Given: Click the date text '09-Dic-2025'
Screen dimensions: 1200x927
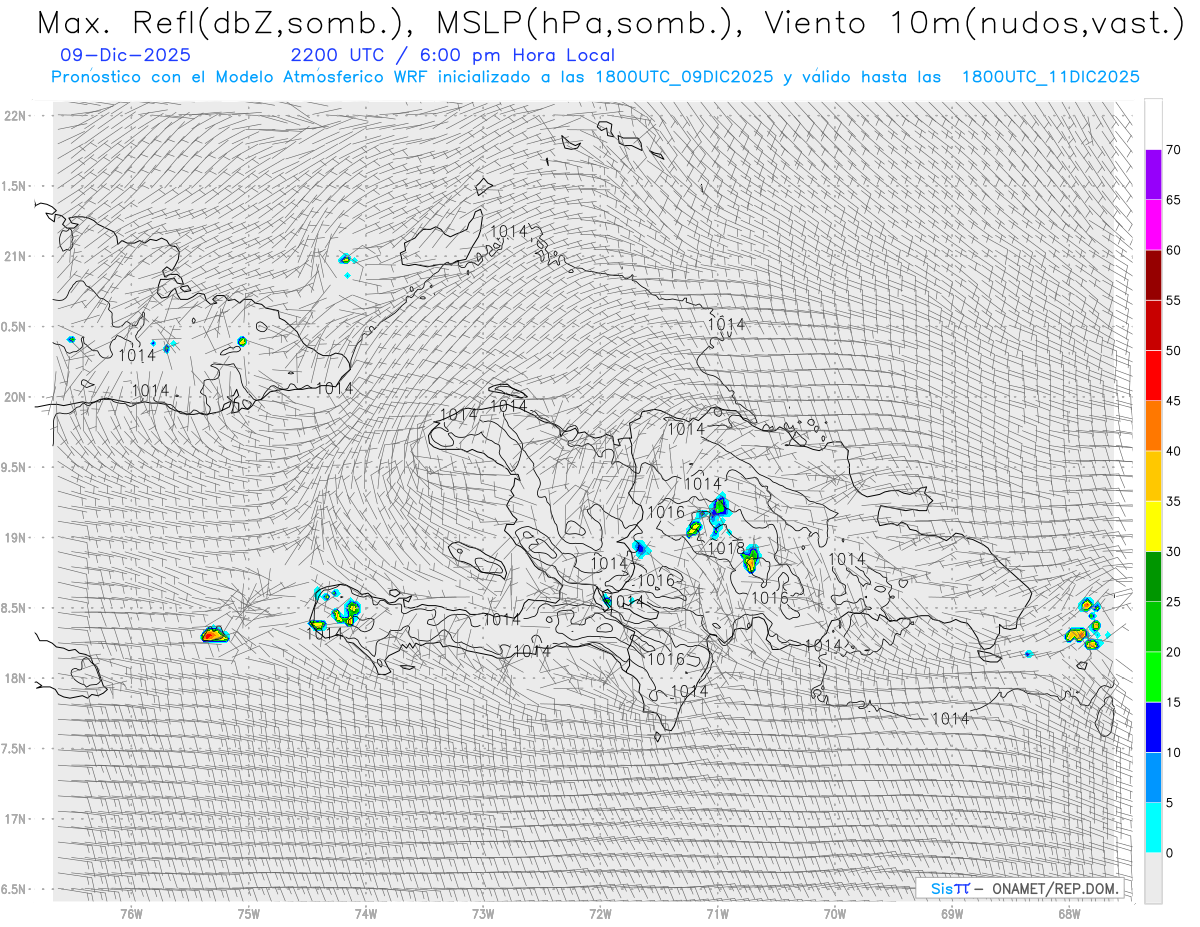Looking at the screenshot, I should 125,55.
